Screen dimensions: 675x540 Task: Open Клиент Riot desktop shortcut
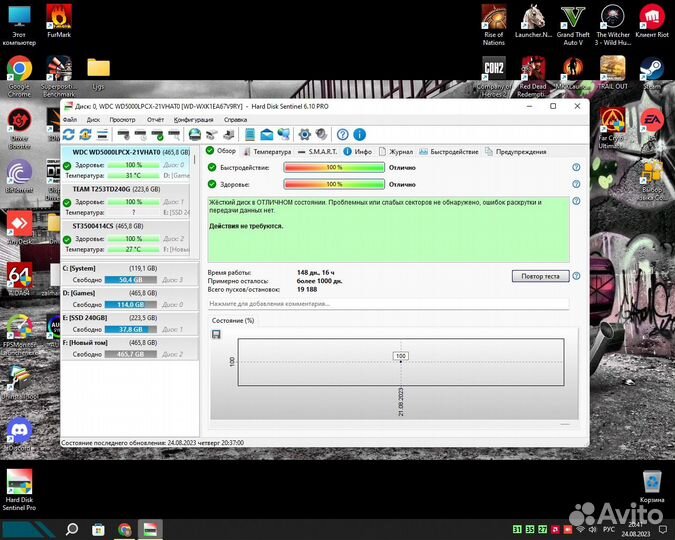coord(652,22)
